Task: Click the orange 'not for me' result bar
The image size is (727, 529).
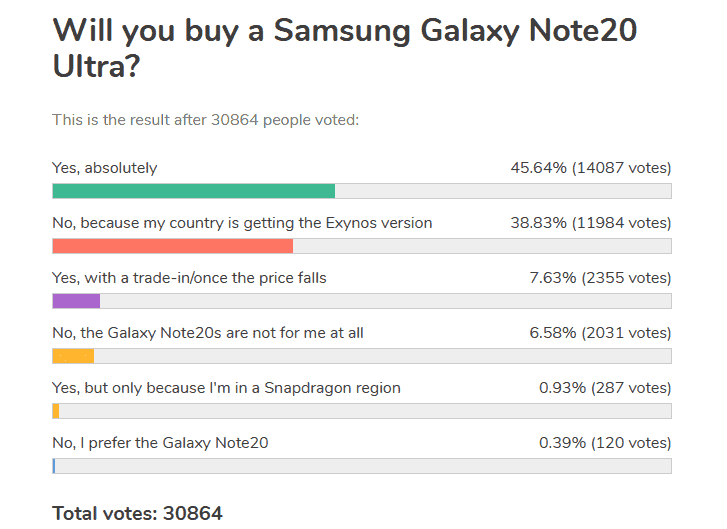Action: (x=73, y=356)
